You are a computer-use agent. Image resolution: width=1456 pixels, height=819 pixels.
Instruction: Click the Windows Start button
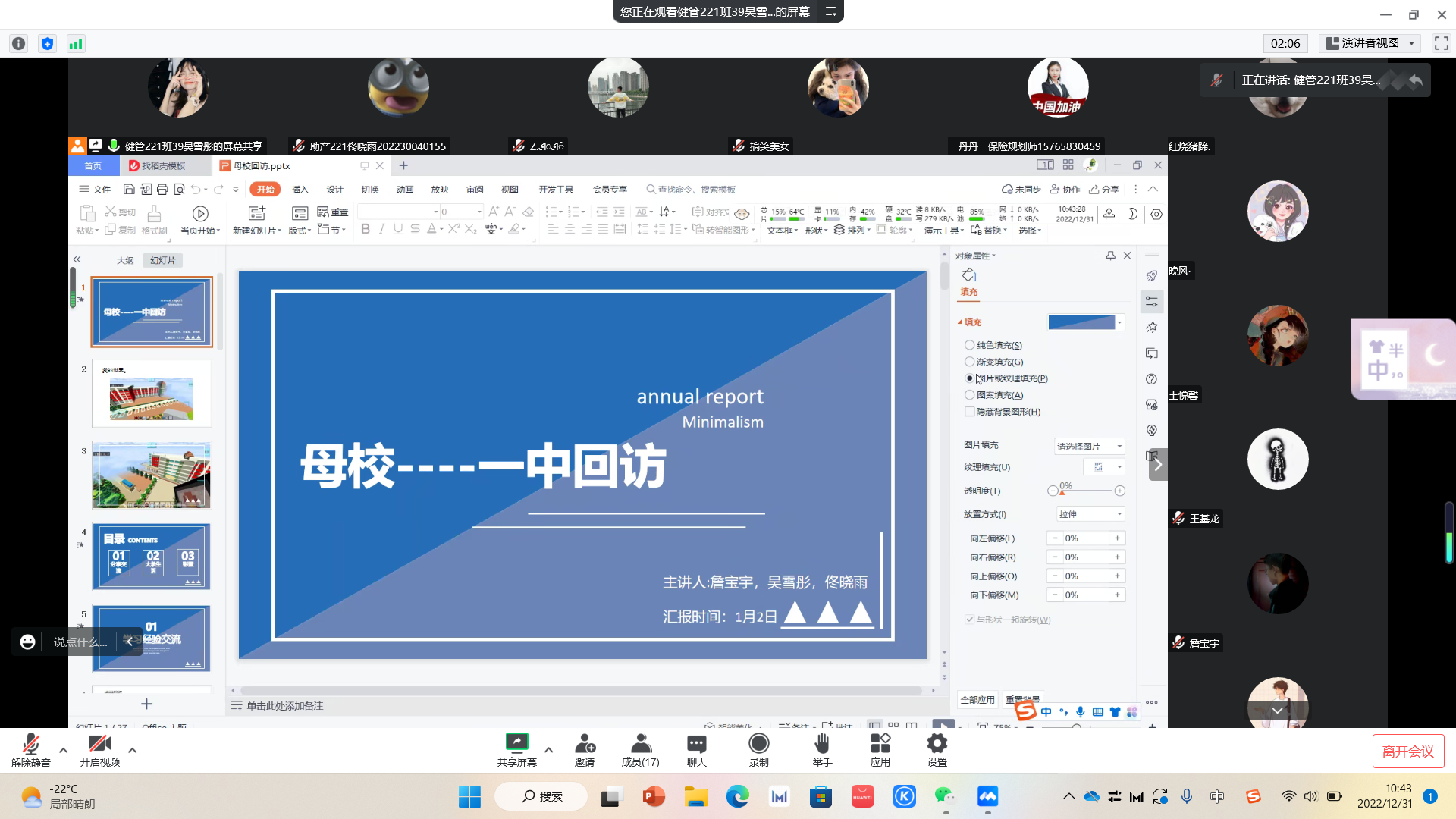(469, 796)
